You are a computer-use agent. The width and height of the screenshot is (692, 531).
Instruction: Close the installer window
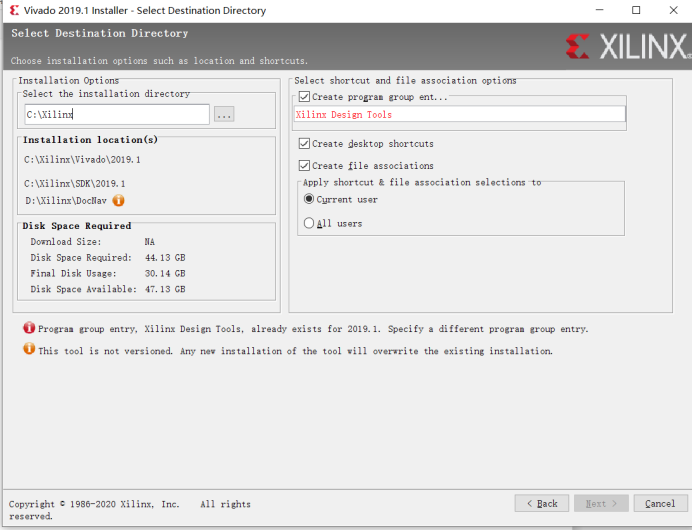pos(673,10)
